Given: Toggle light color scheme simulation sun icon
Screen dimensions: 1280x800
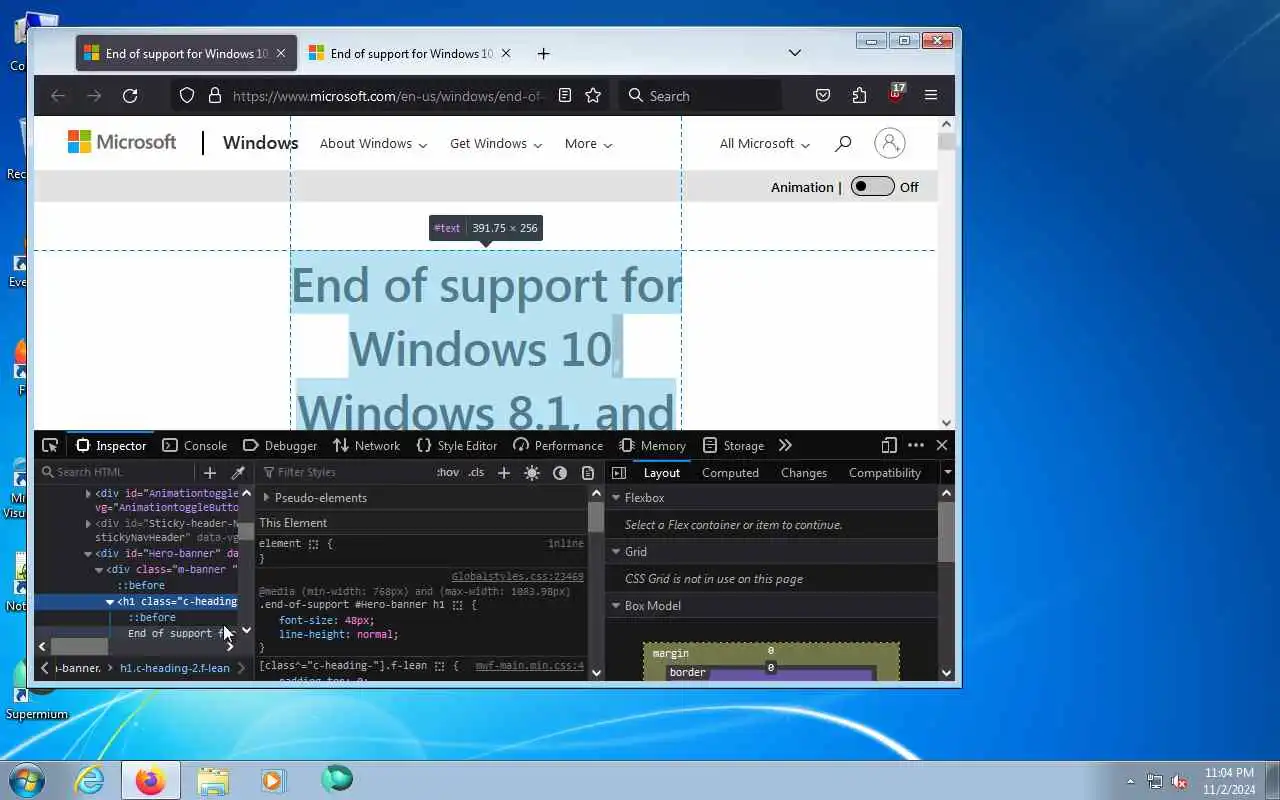Looking at the screenshot, I should (532, 473).
